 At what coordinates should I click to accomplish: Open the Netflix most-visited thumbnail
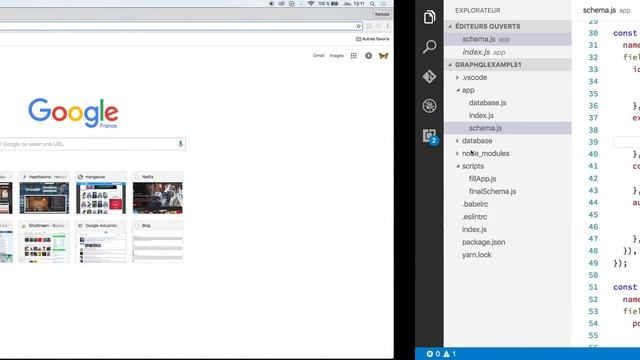pos(158,193)
